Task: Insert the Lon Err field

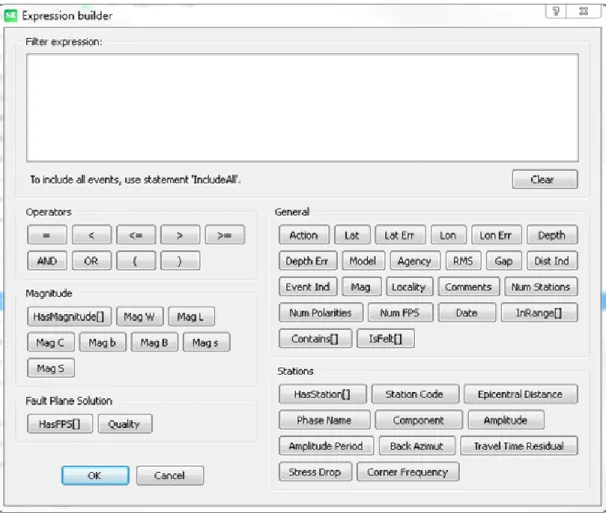Action: click(x=496, y=235)
